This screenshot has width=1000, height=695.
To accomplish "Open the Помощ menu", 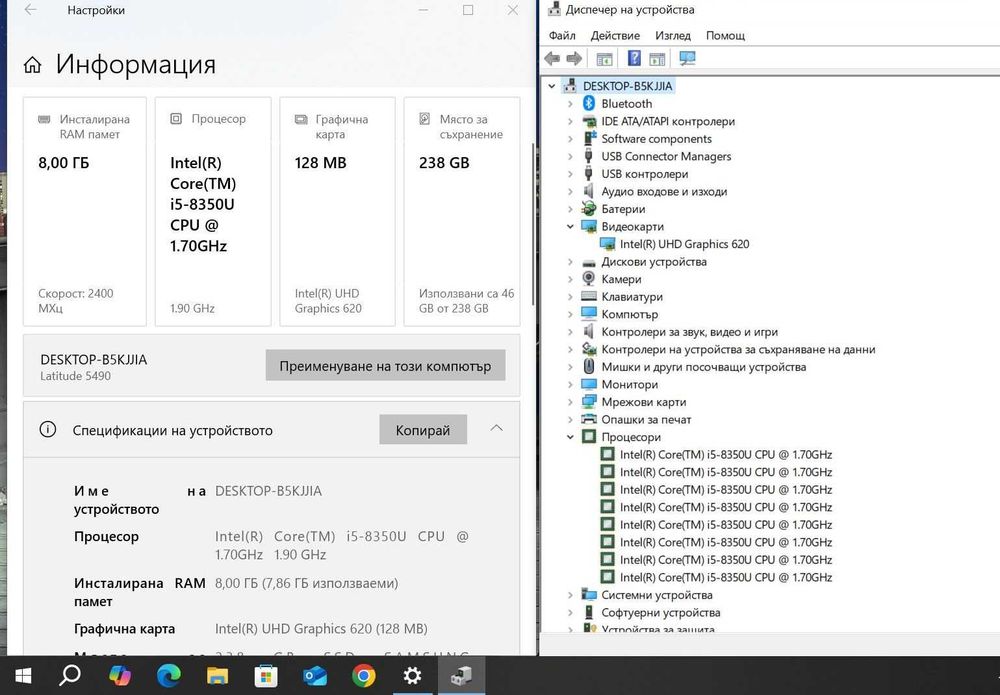I will coord(725,36).
